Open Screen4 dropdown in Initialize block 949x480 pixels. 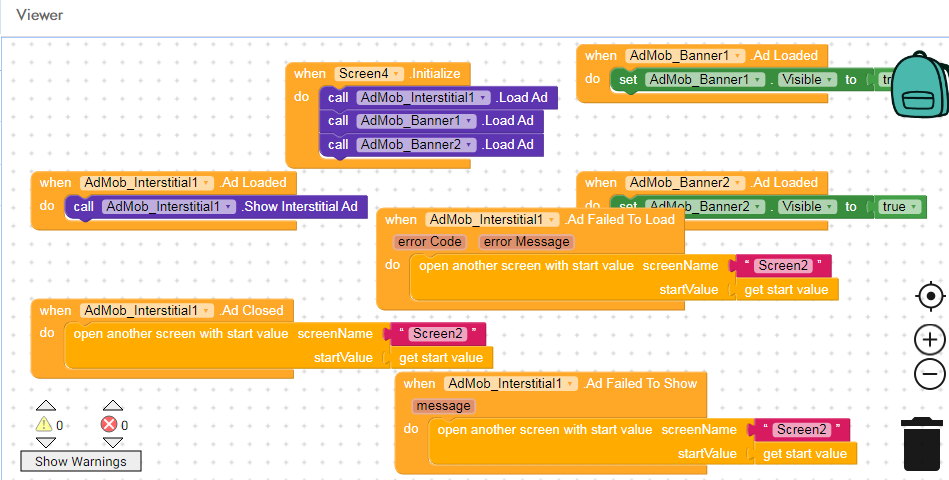pyautogui.click(x=397, y=74)
